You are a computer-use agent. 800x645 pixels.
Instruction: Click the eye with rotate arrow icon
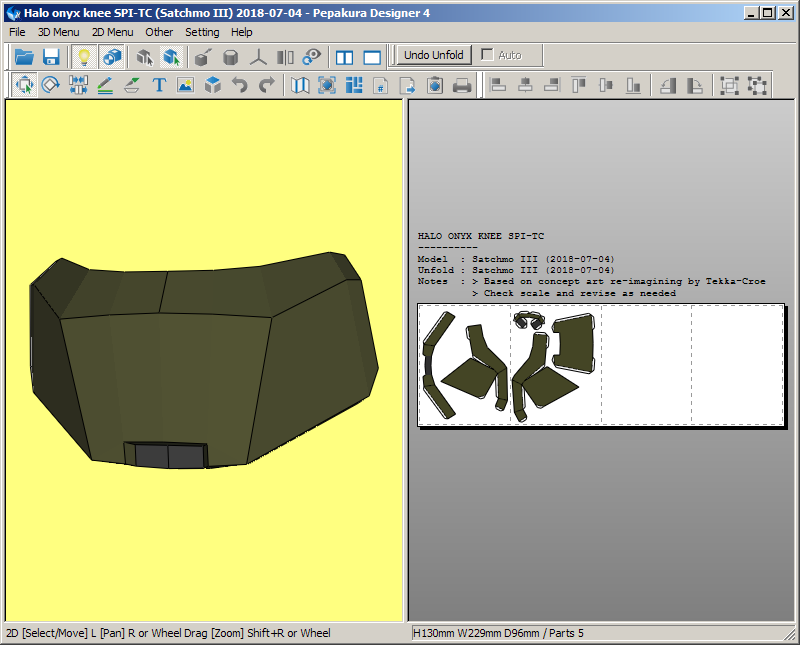pyautogui.click(x=312, y=57)
